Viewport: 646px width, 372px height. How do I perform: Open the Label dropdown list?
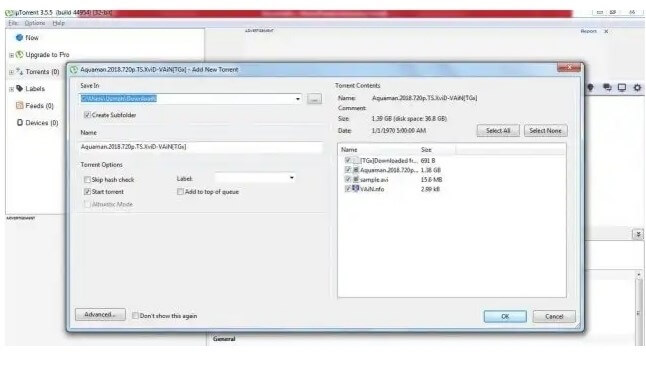tap(291, 178)
